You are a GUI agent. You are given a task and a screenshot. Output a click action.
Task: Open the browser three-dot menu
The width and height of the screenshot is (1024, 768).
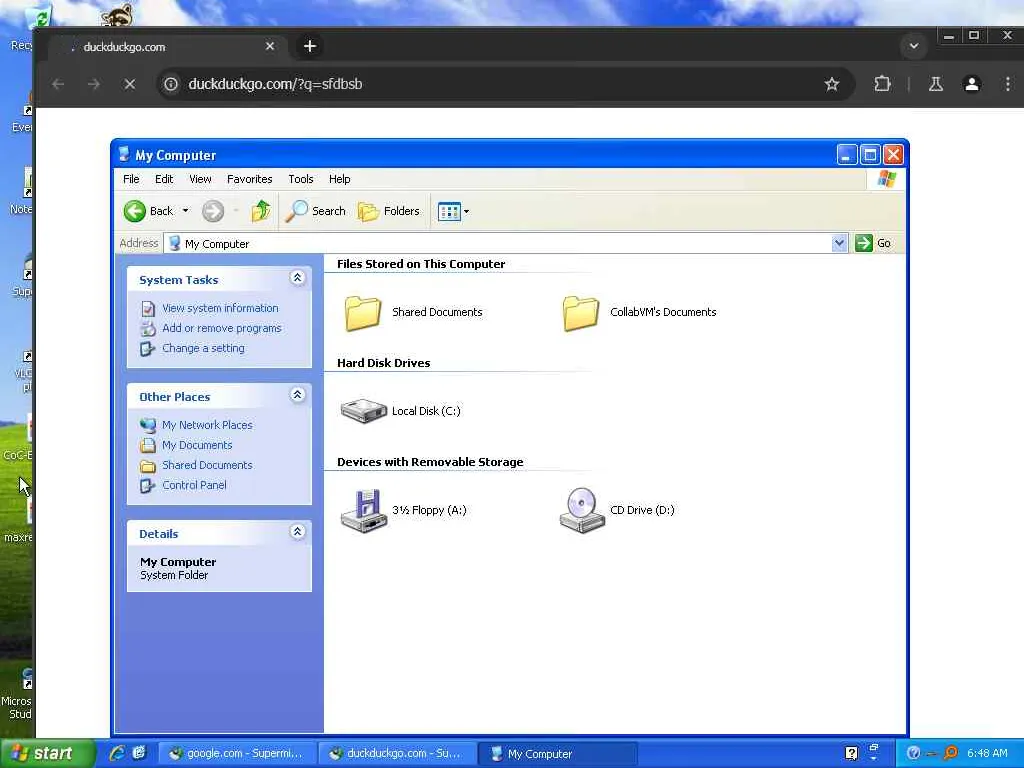1008,84
